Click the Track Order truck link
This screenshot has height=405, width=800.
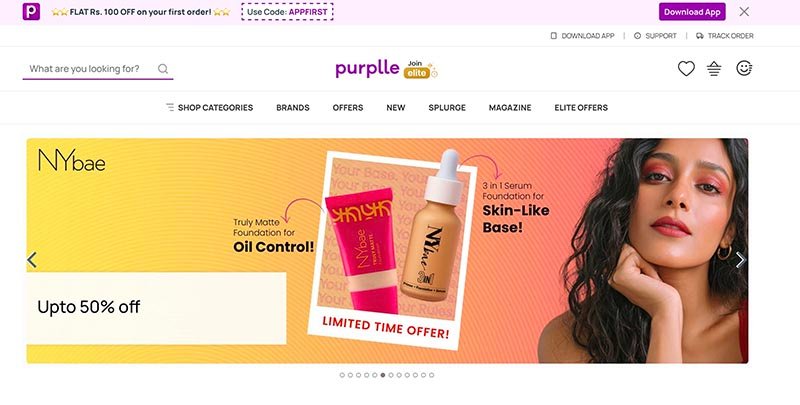pos(724,36)
